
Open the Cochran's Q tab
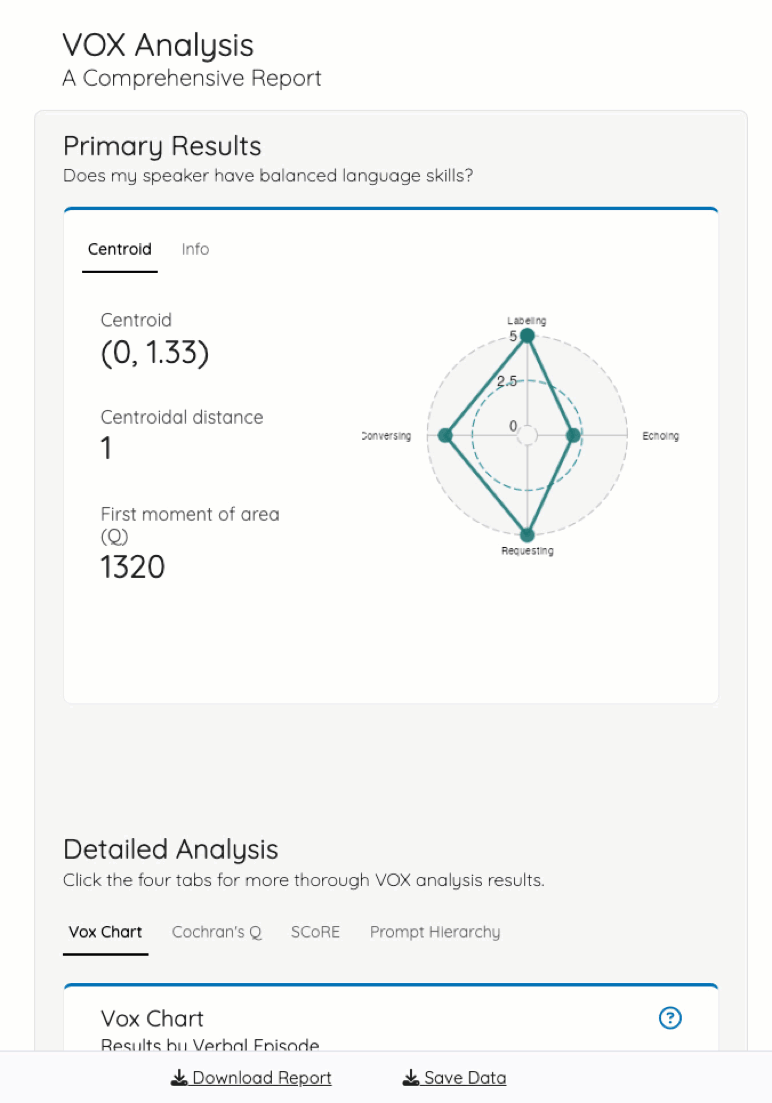click(217, 932)
